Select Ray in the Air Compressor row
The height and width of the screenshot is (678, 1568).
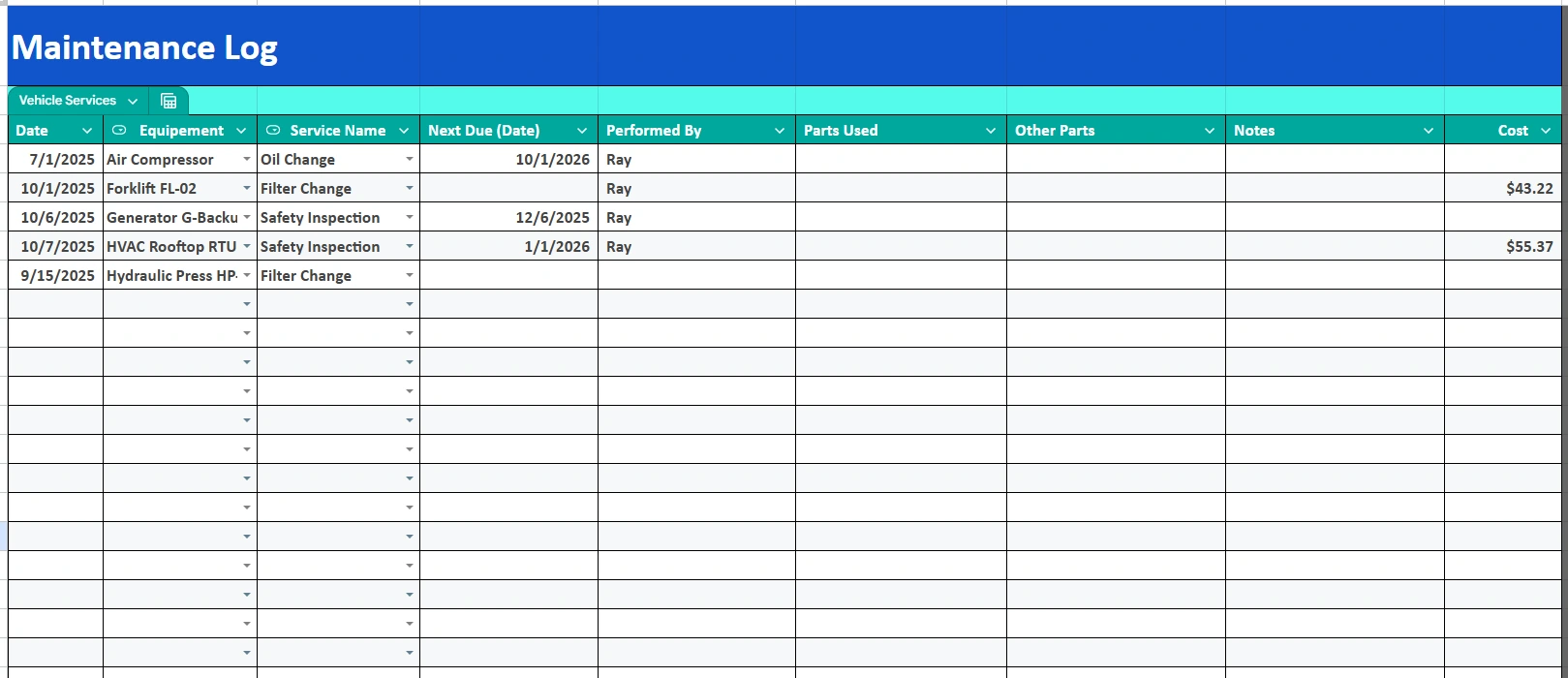point(696,159)
